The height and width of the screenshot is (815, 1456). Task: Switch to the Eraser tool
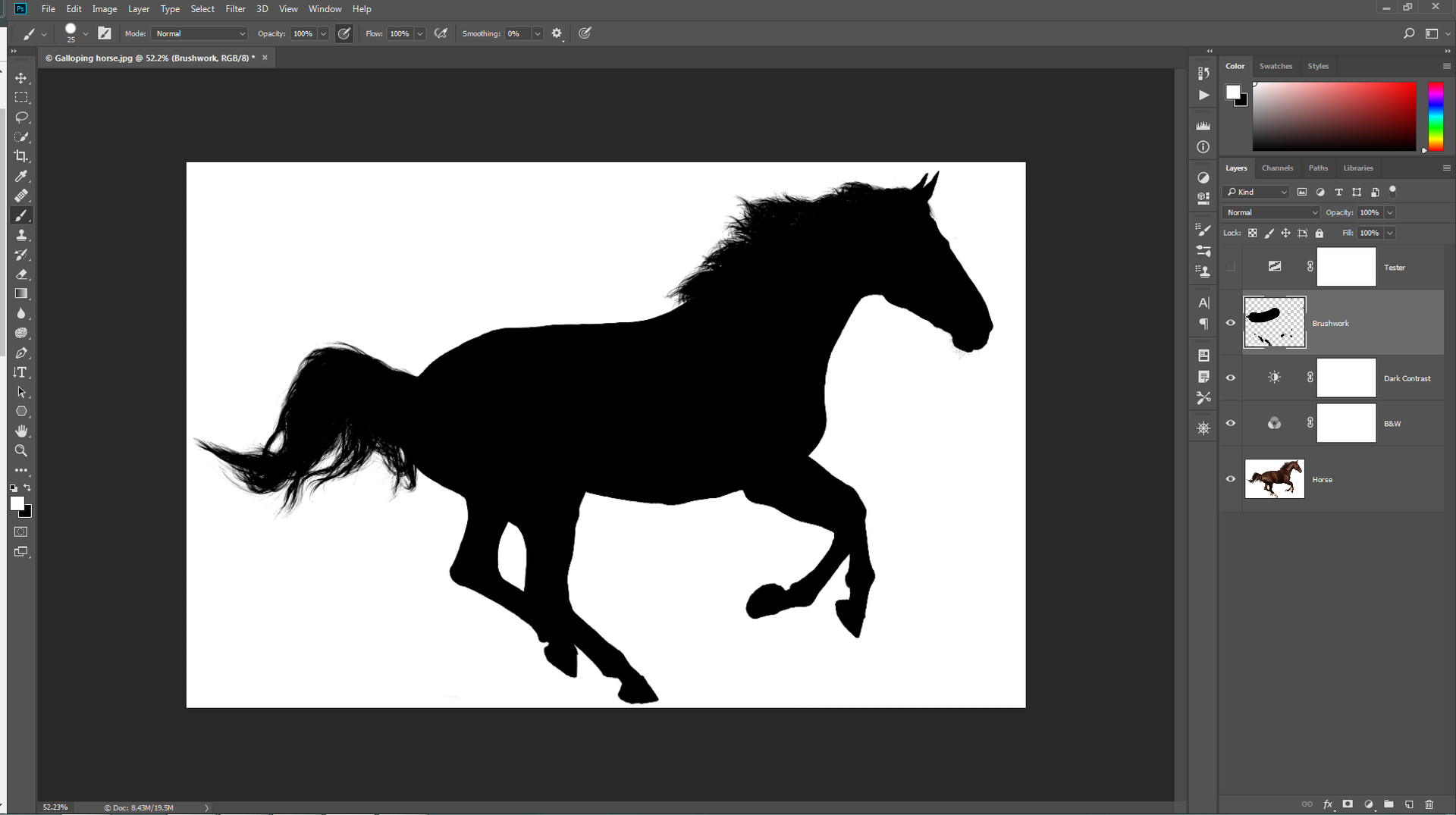21,274
